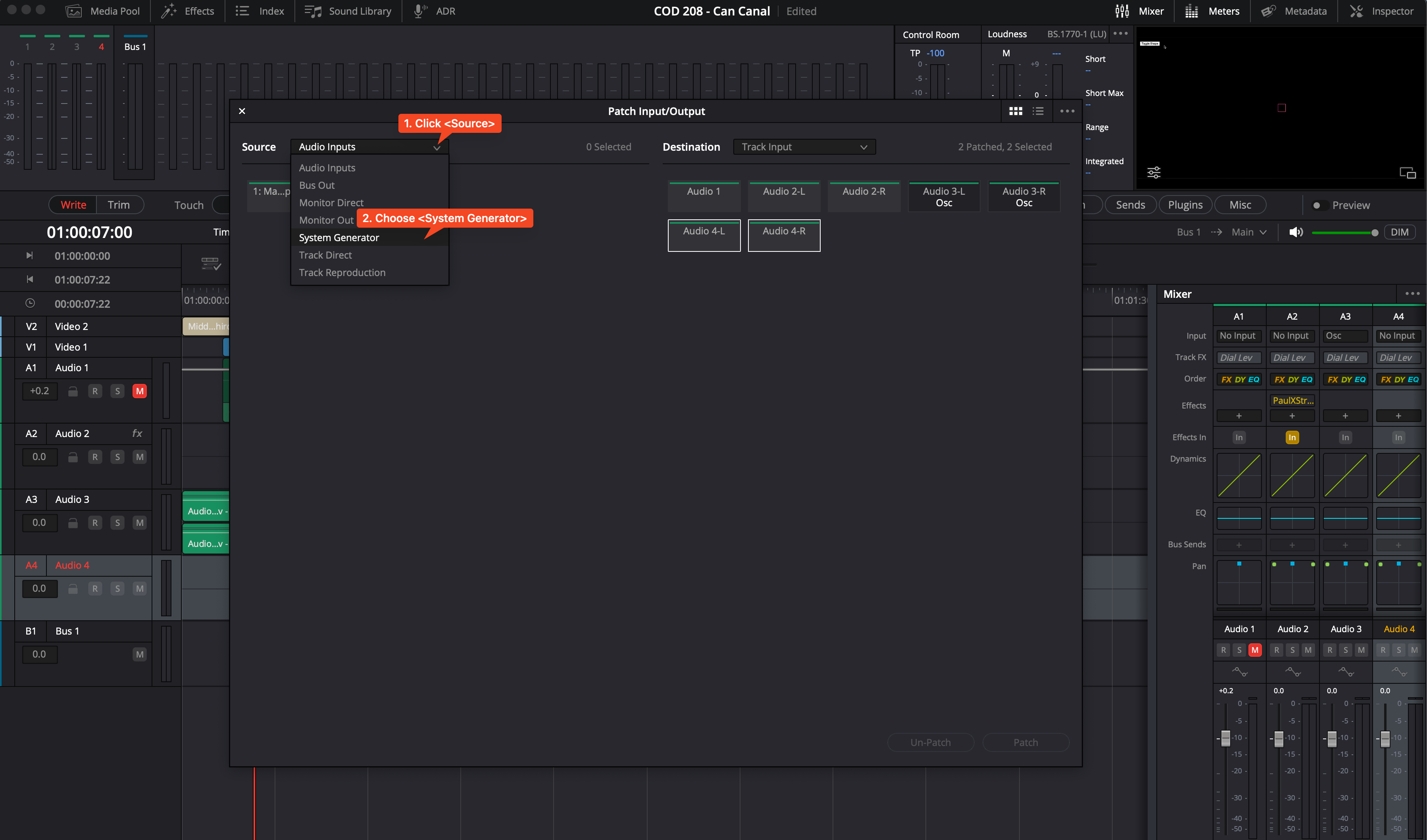Viewport: 1427px width, 840px height.
Task: Open the Destination Track Input dropdown
Action: [804, 147]
